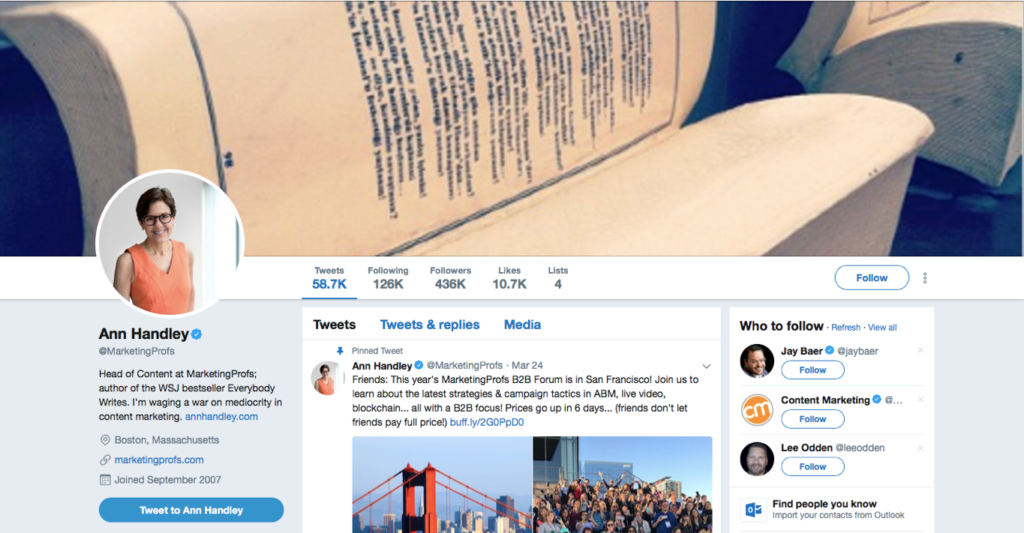
Task: Click the pinned tweet pin icon
Action: pyautogui.click(x=340, y=351)
